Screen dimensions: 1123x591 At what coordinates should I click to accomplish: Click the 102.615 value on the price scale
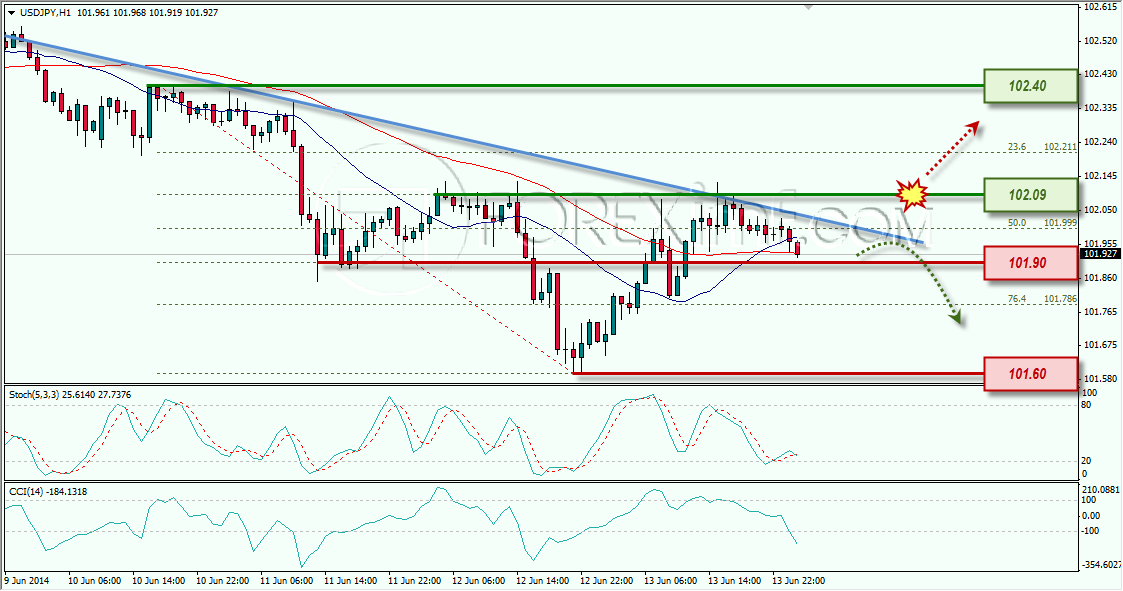[1101, 6]
